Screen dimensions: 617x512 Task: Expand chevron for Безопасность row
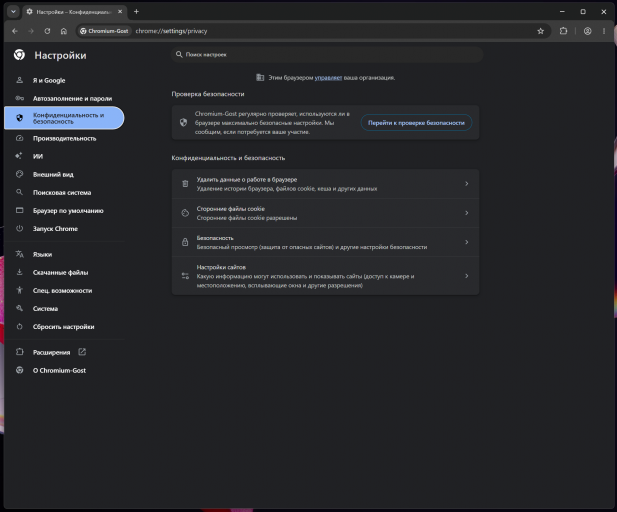[467, 242]
